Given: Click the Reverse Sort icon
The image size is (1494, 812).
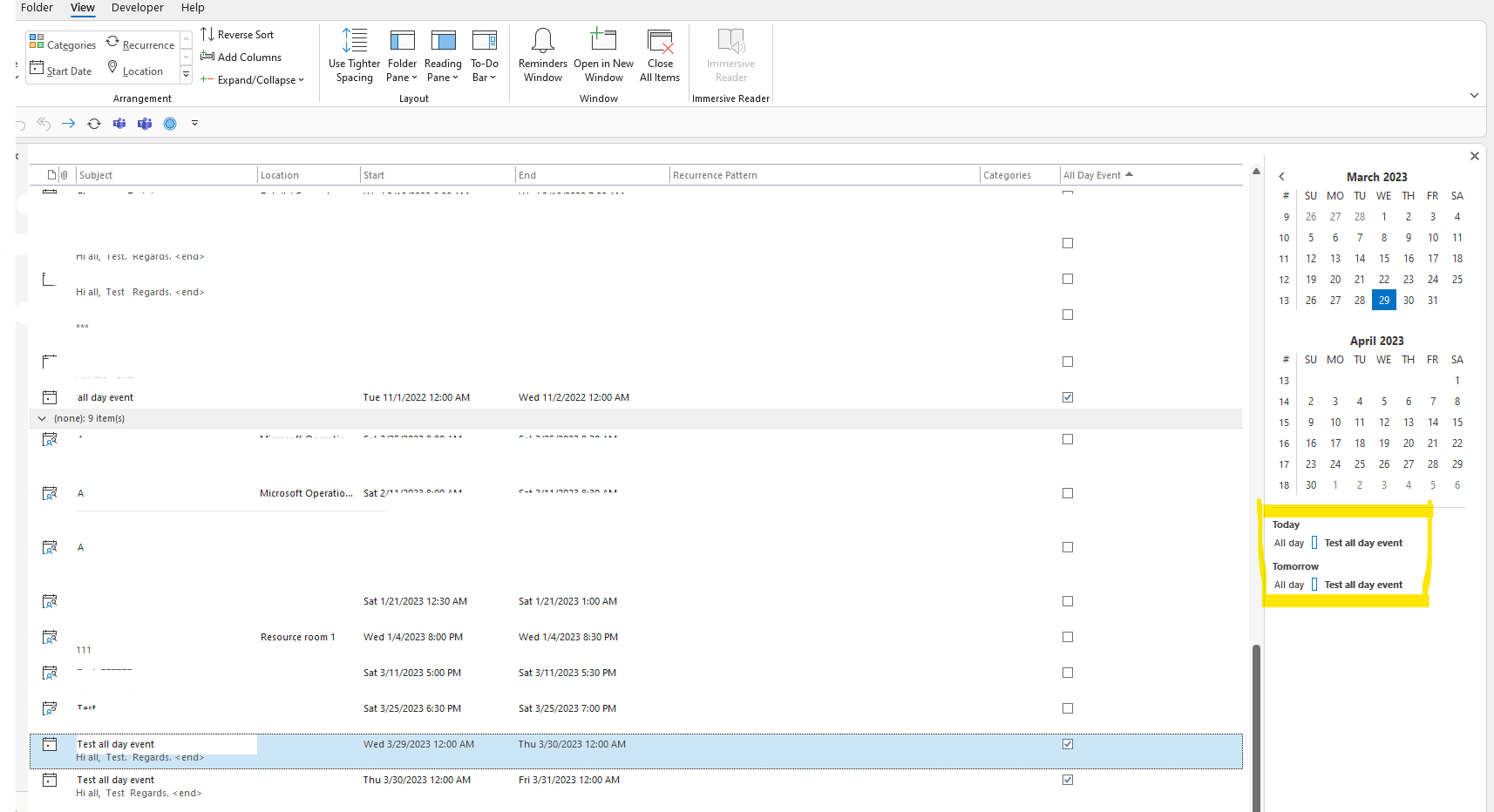Looking at the screenshot, I should tap(207, 34).
